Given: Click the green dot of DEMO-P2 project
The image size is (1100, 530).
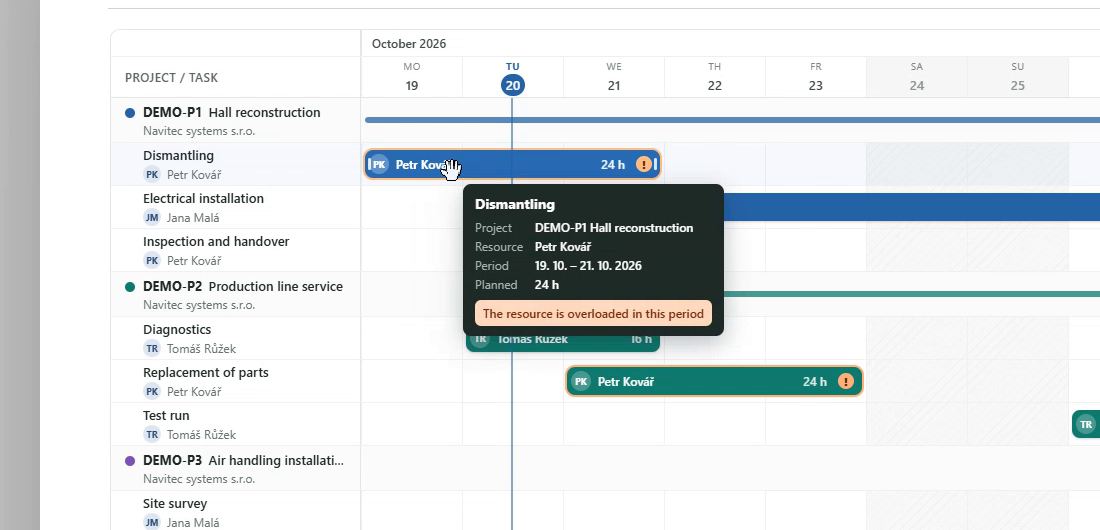Looking at the screenshot, I should click(130, 286).
